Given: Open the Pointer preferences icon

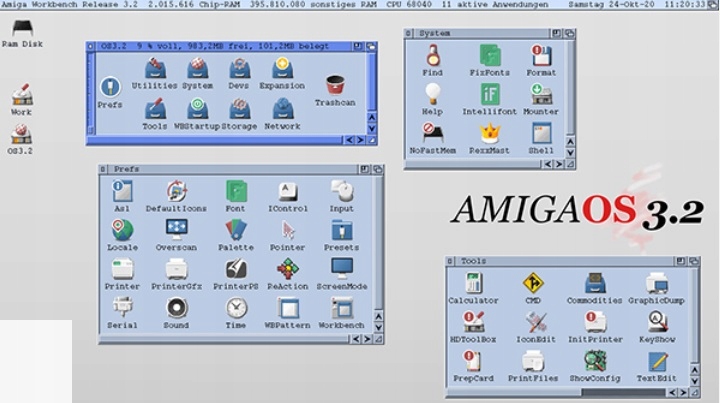Looking at the screenshot, I should (288, 229).
